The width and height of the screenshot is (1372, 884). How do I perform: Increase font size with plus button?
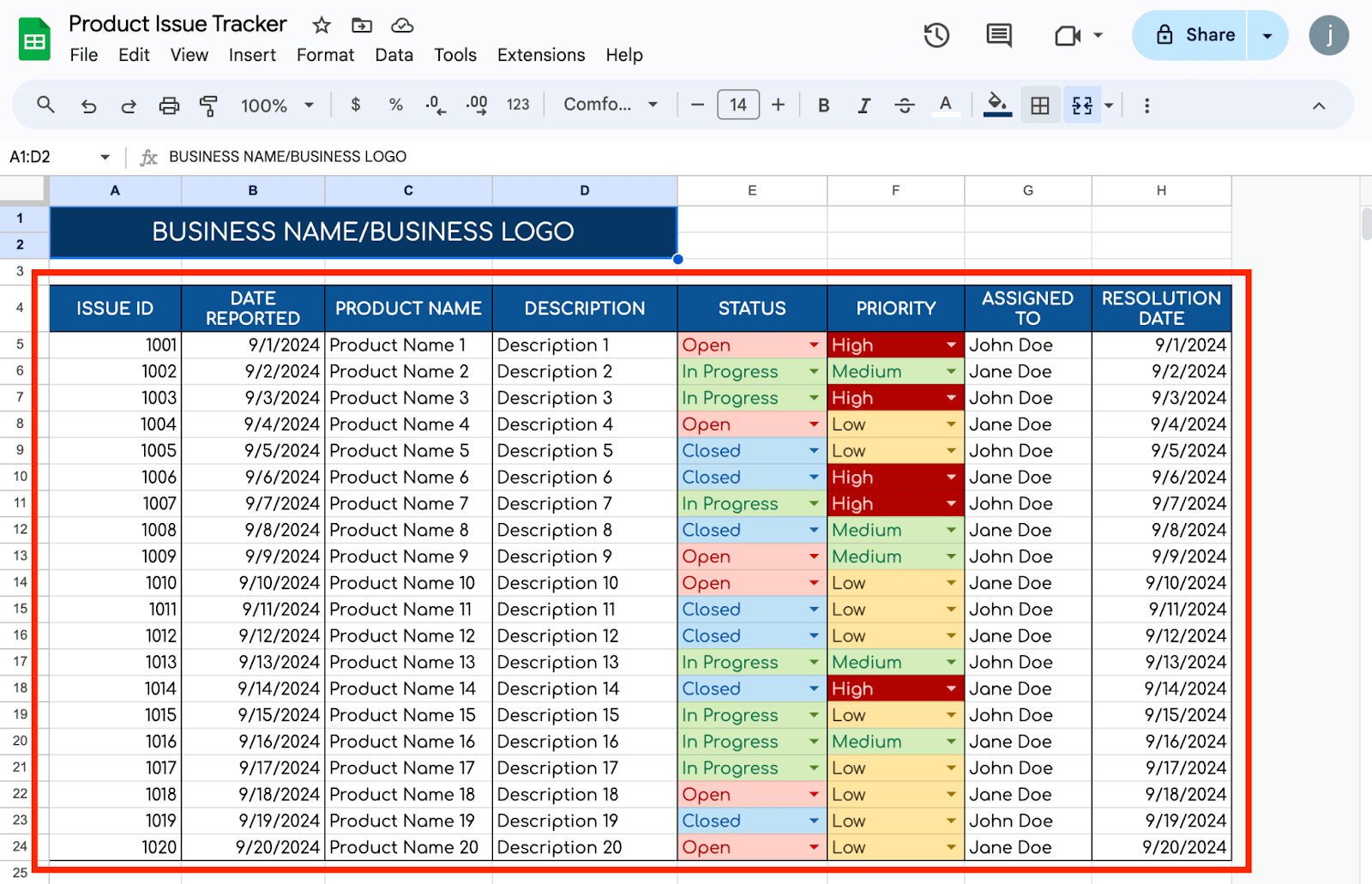[x=778, y=105]
